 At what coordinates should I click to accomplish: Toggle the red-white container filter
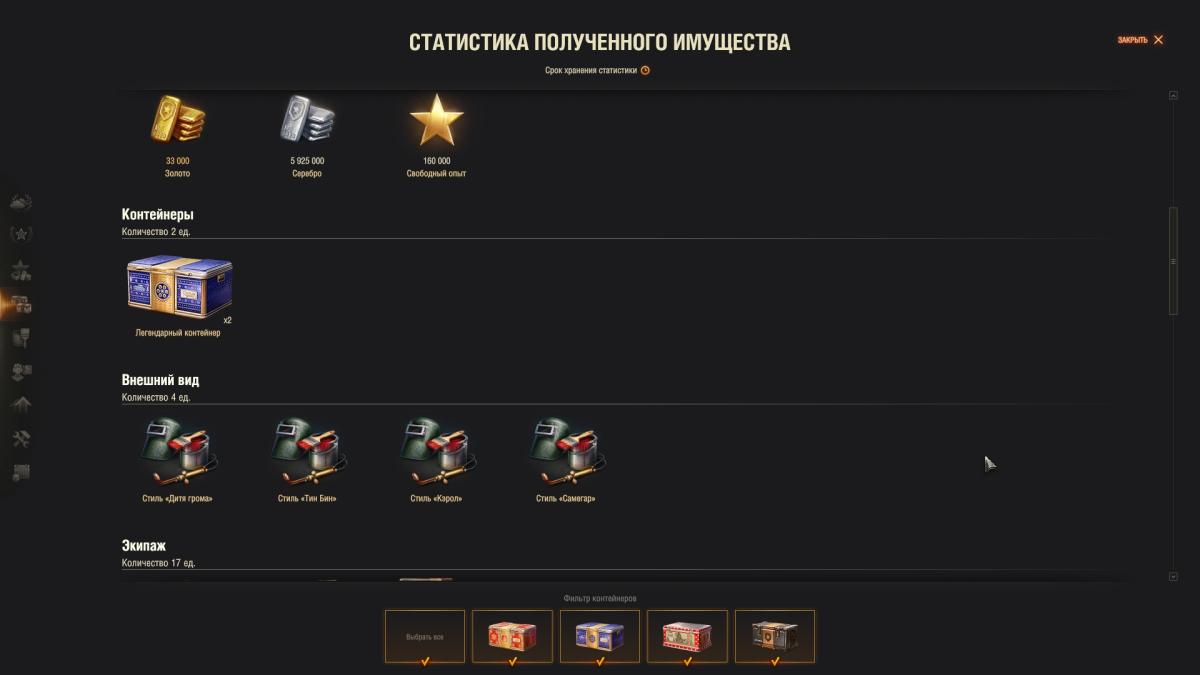tap(687, 636)
